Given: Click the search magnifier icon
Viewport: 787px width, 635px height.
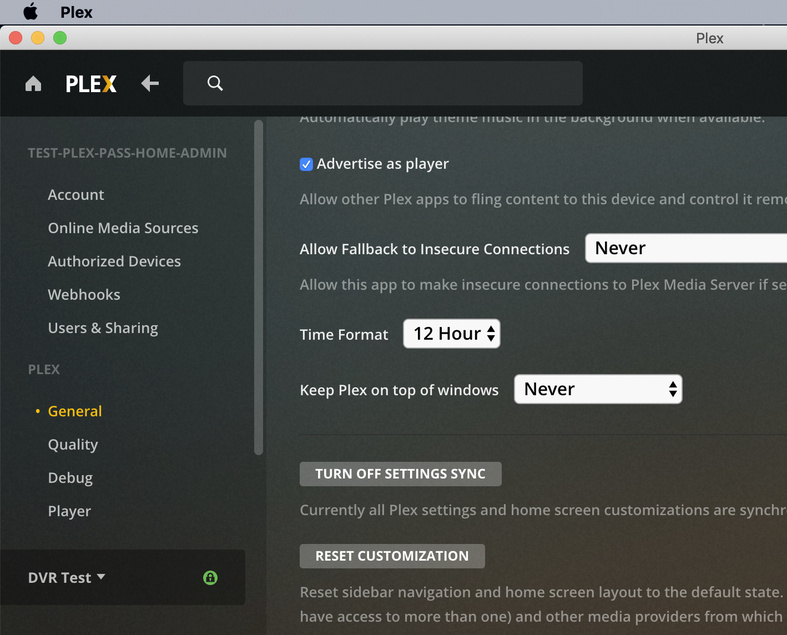Looking at the screenshot, I should 215,83.
